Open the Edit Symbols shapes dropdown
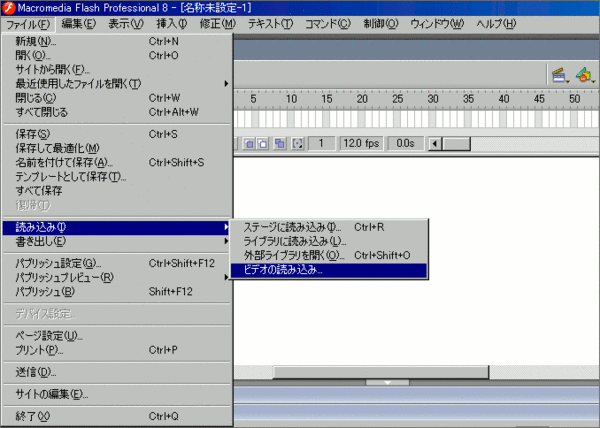600x428 pixels. pyautogui.click(x=585, y=75)
